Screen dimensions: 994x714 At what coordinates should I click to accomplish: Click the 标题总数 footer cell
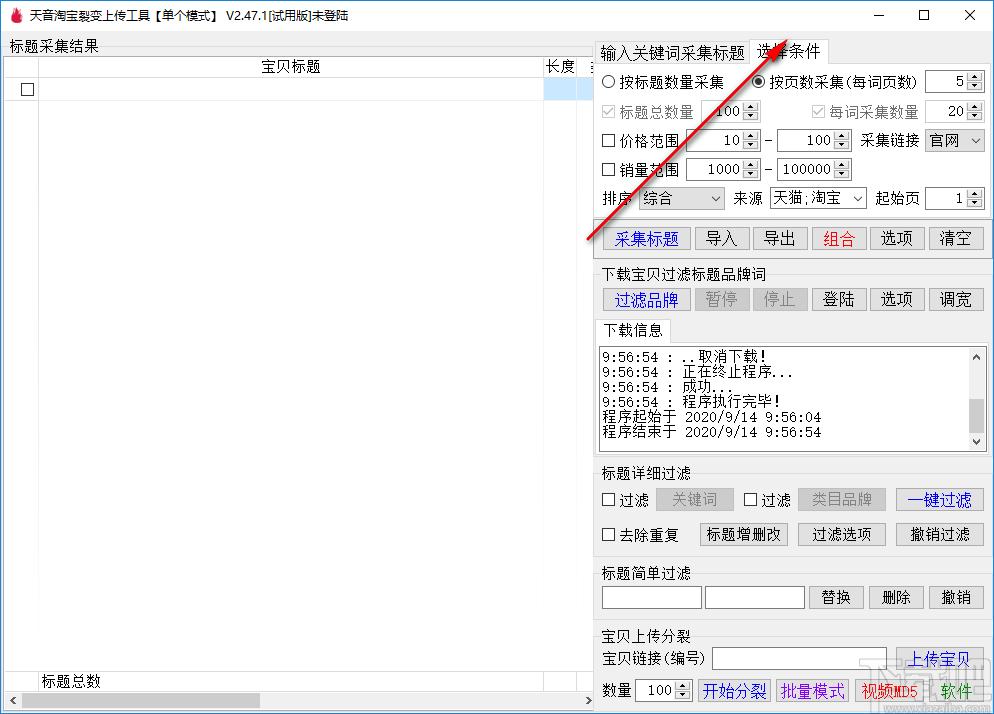(291, 682)
